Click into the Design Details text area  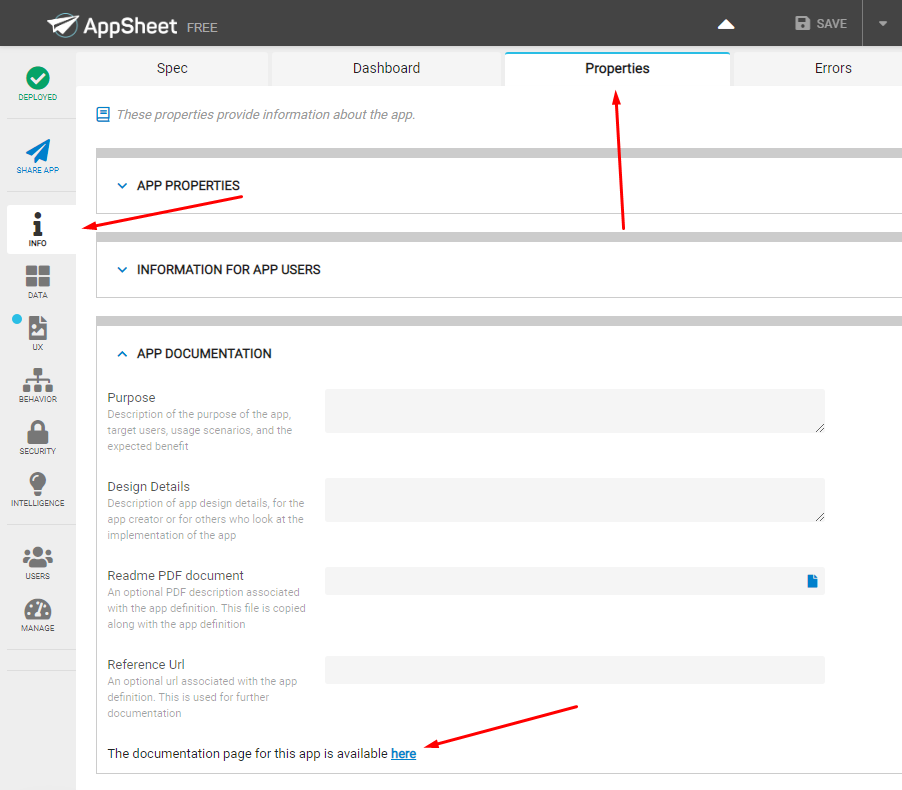point(575,500)
